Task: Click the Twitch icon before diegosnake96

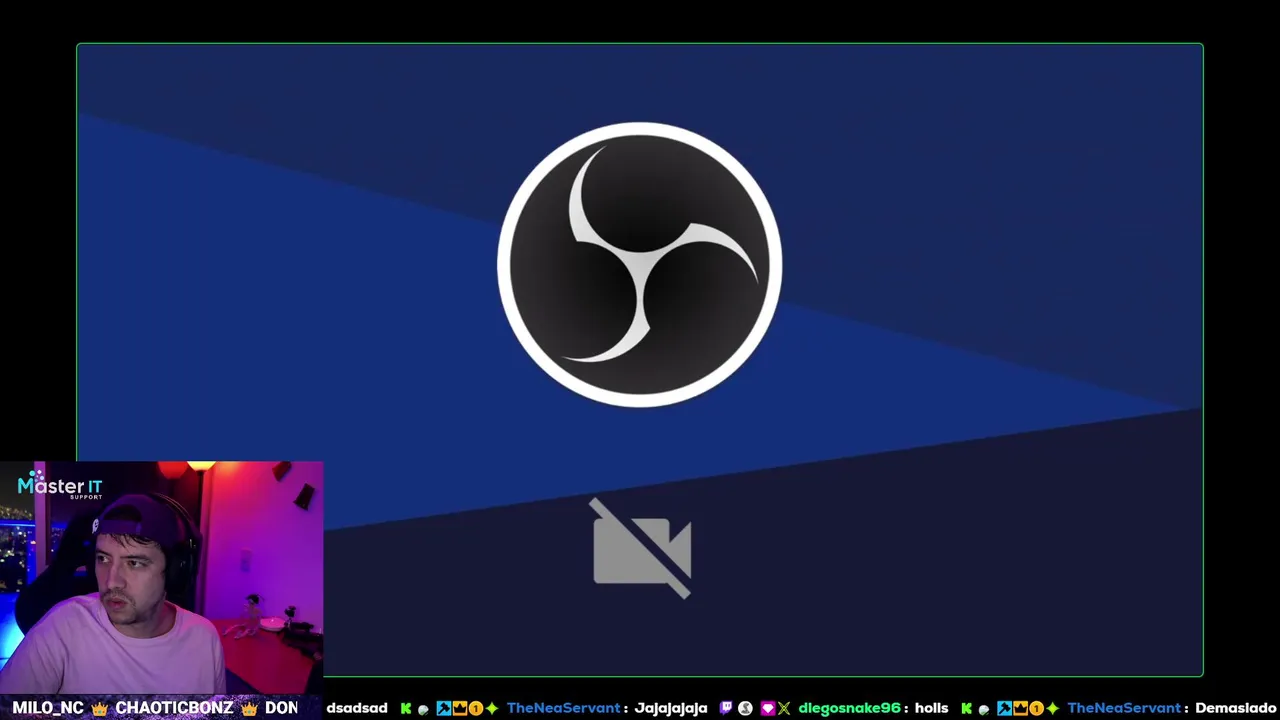Action: tap(726, 708)
